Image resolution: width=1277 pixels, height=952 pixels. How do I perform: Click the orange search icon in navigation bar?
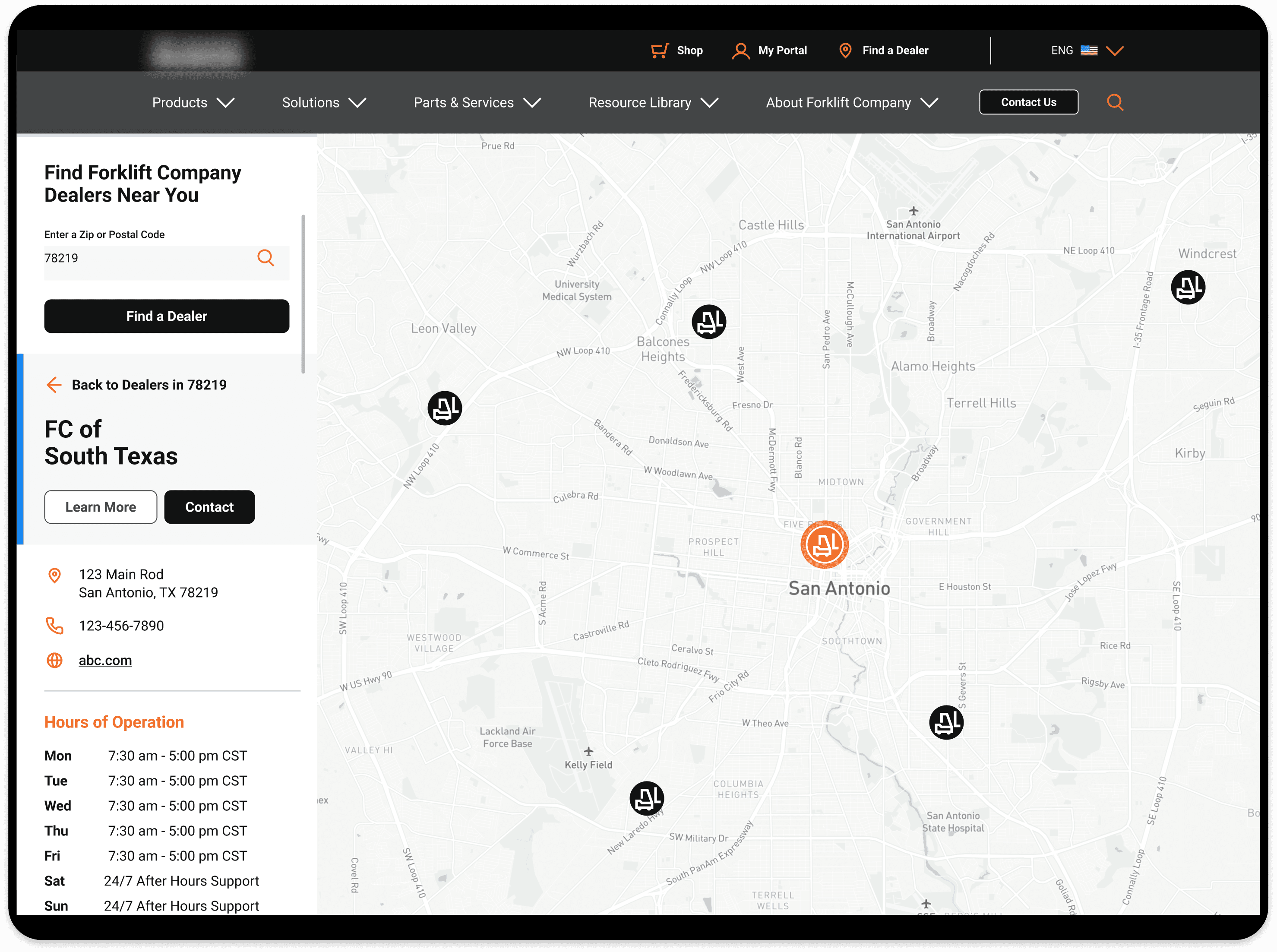coord(1115,103)
